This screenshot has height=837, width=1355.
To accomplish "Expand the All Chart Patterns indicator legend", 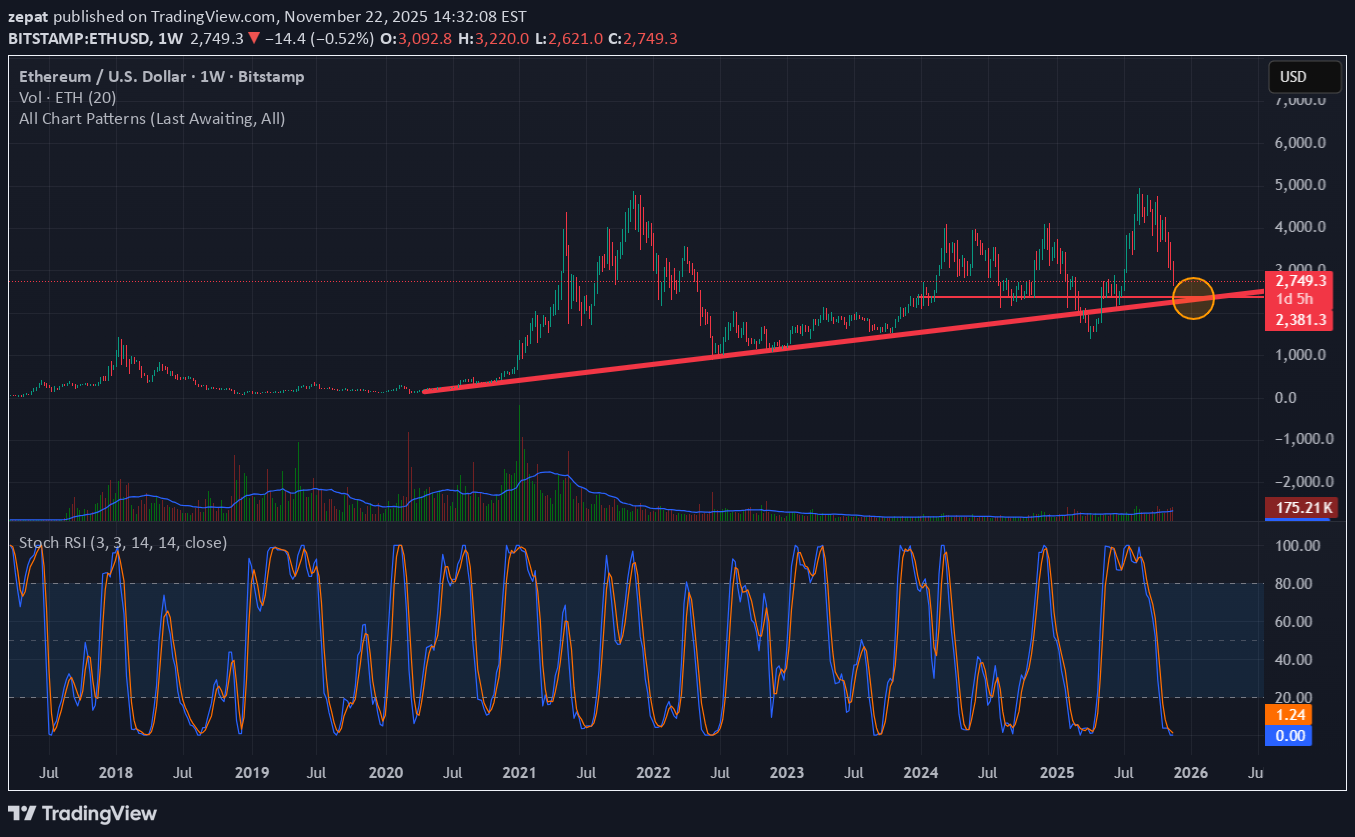I will click(x=152, y=118).
